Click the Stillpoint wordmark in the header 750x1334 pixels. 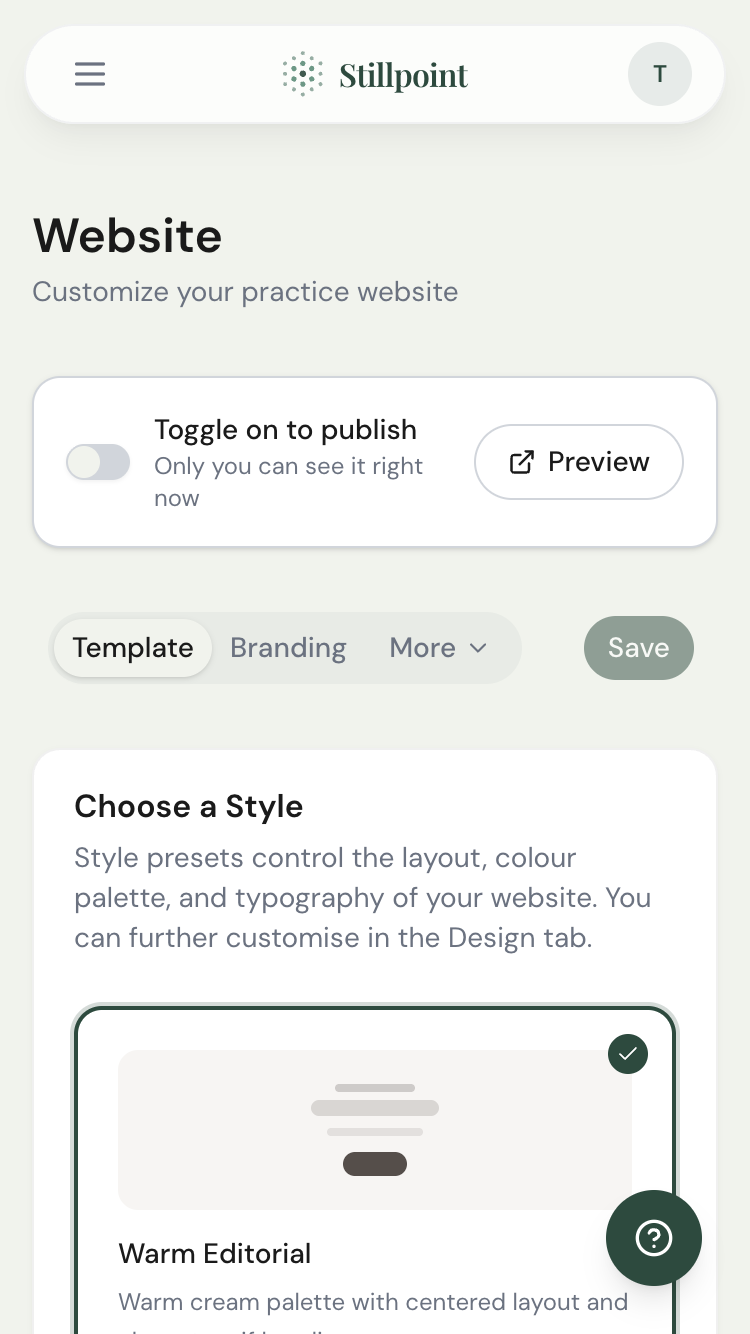[x=403, y=74]
